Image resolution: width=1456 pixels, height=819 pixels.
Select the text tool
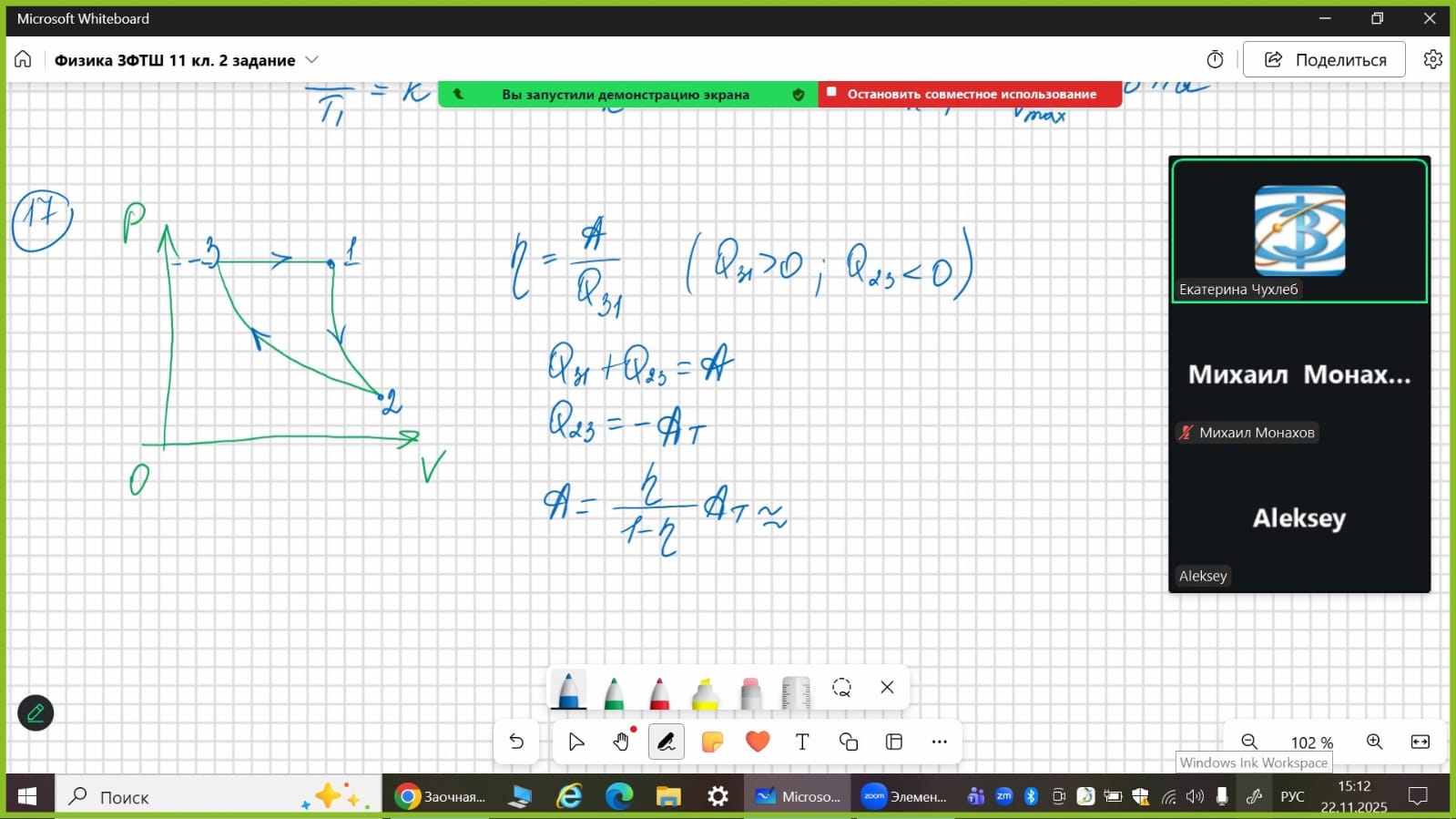pos(802,742)
